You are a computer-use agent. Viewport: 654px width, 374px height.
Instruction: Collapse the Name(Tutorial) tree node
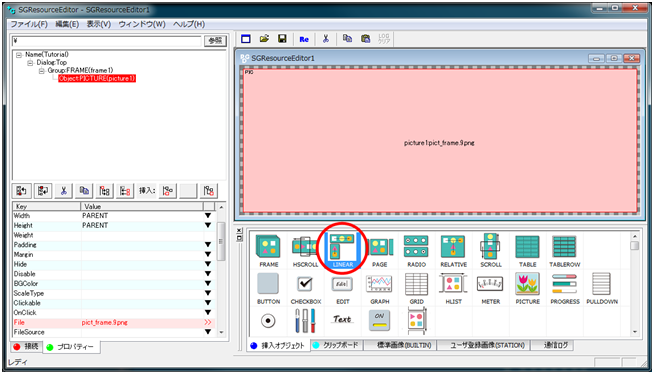coord(19,55)
